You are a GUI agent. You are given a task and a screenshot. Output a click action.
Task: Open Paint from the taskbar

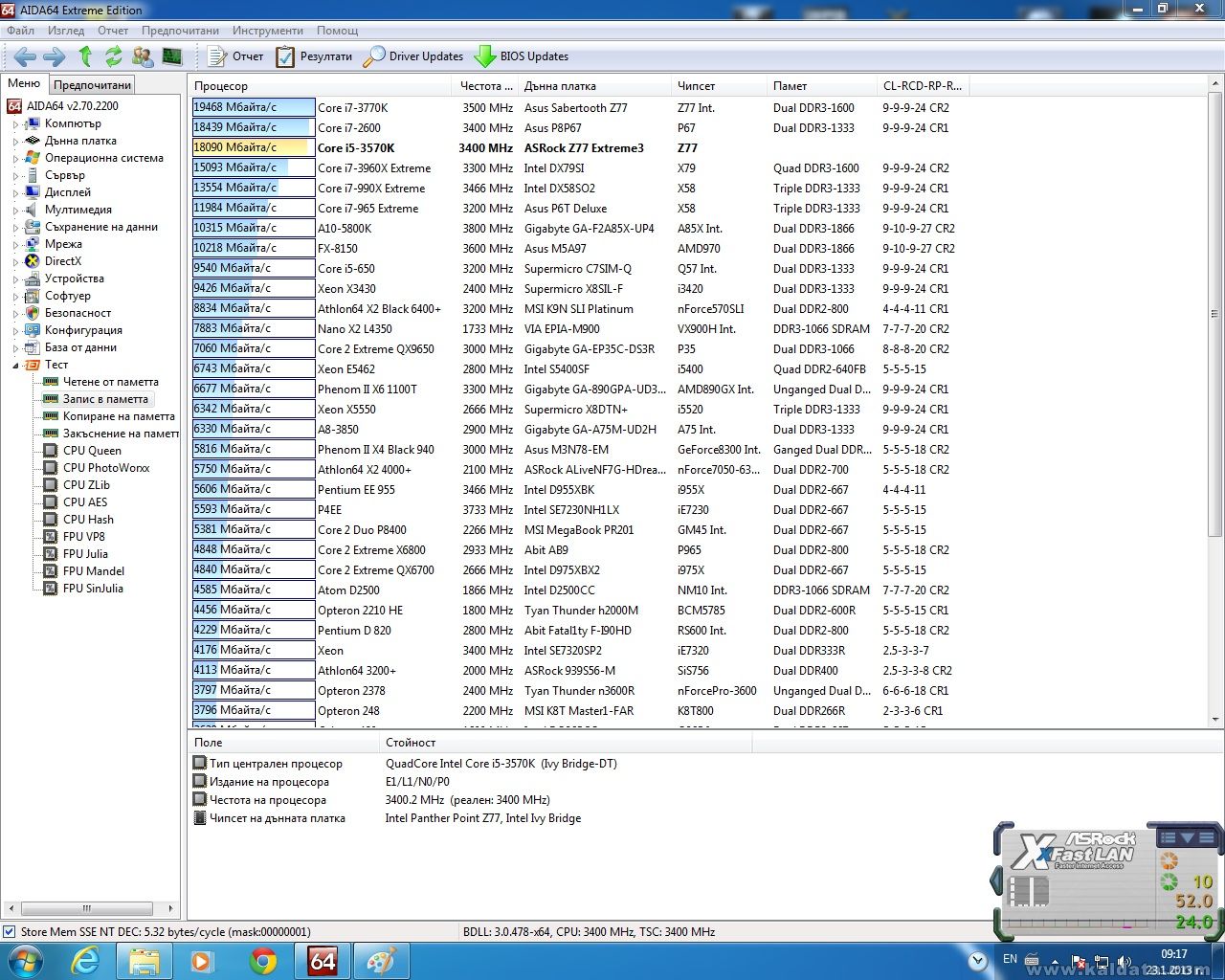[382, 961]
